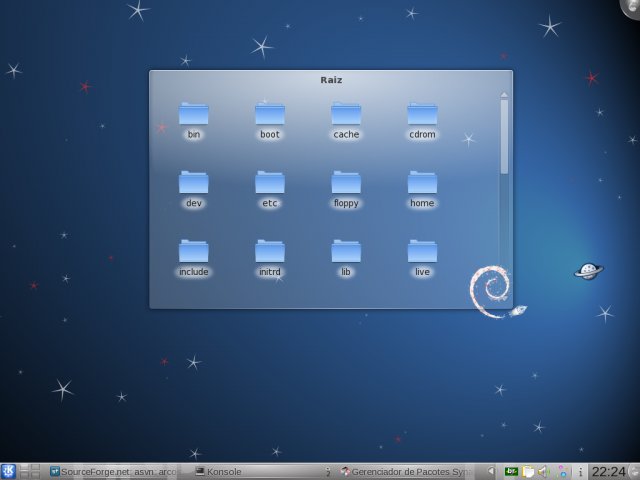Screen dimensions: 640x480
Task: Open the clipboard tray icon
Action: (x=529, y=471)
